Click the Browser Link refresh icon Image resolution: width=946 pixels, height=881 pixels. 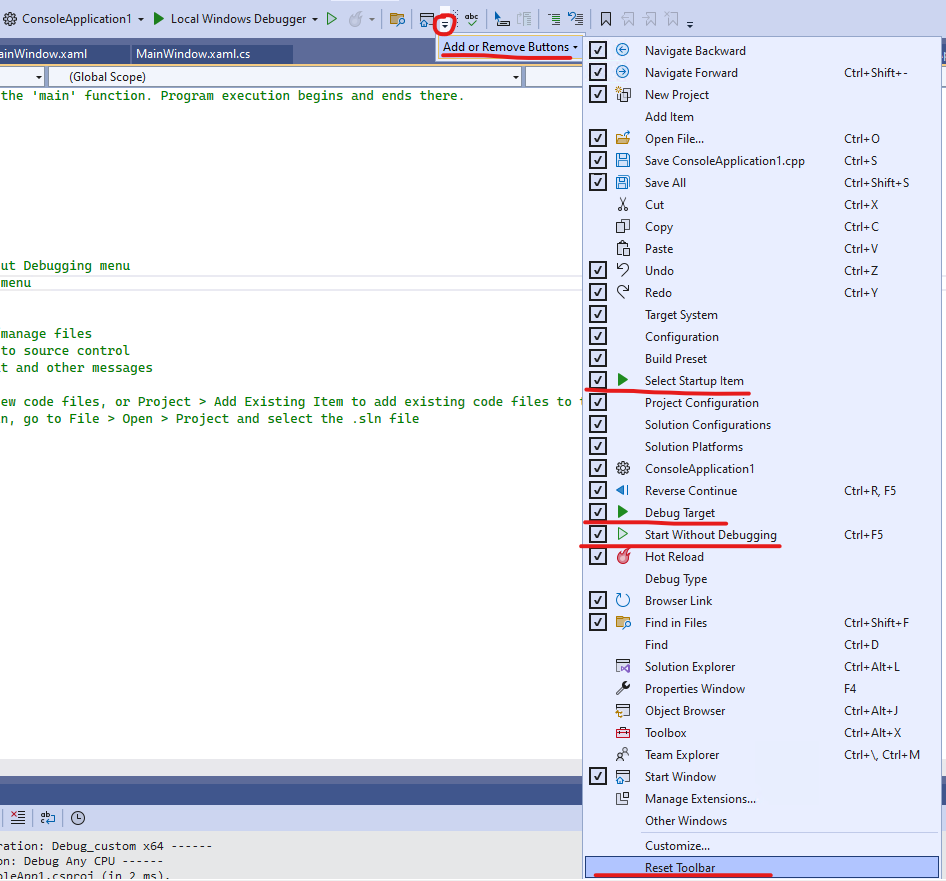click(x=623, y=600)
